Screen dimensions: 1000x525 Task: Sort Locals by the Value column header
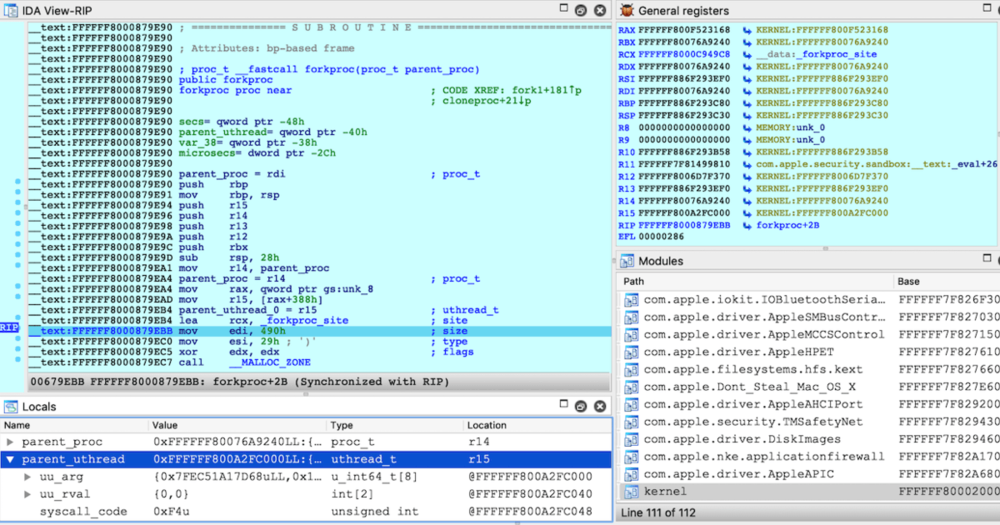(165, 425)
